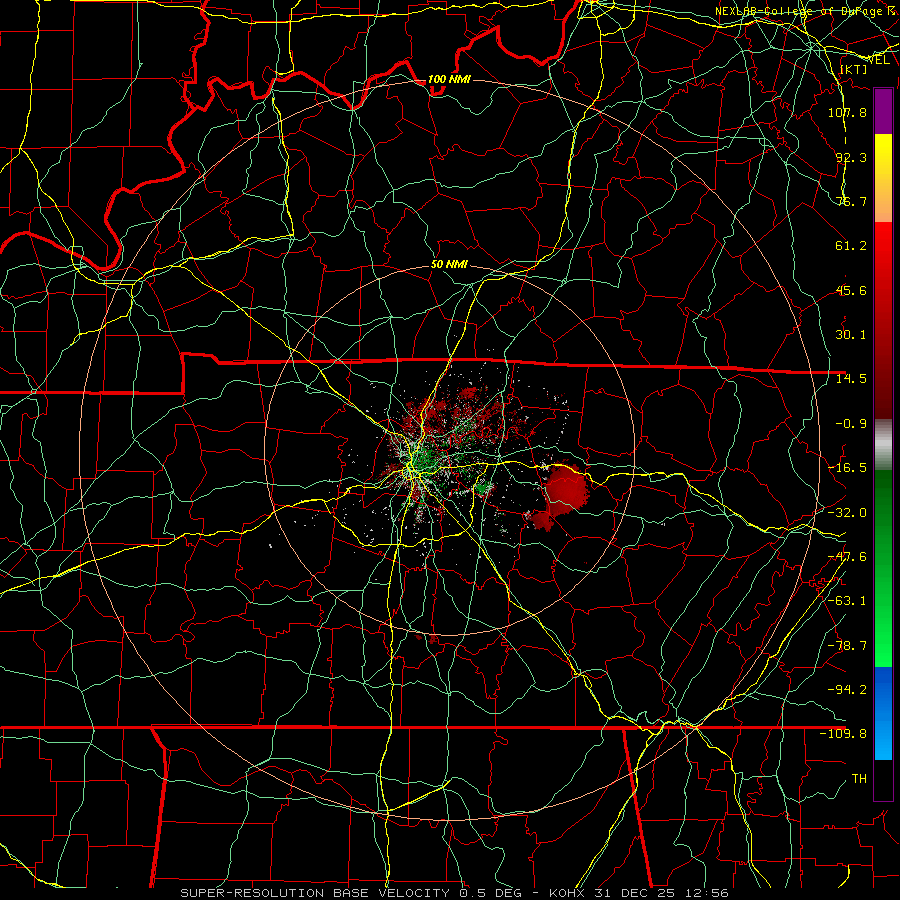Click the smaller red echo below the large blob
The image size is (900, 900).
[x=541, y=520]
